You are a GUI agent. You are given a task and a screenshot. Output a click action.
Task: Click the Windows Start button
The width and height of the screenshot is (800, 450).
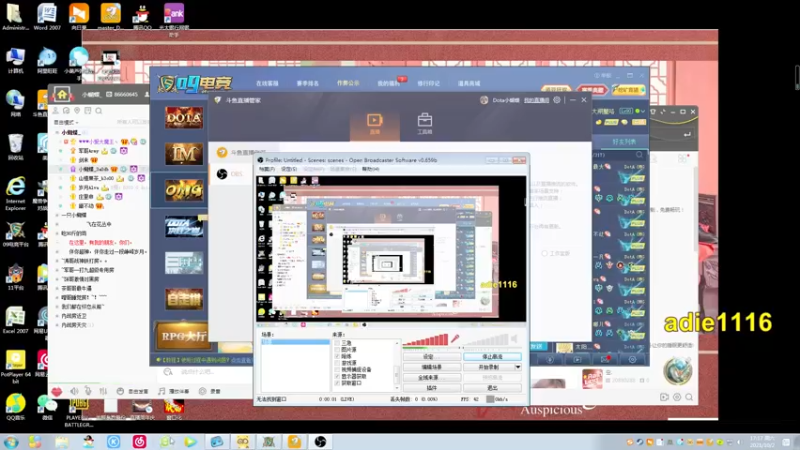[x=11, y=442]
